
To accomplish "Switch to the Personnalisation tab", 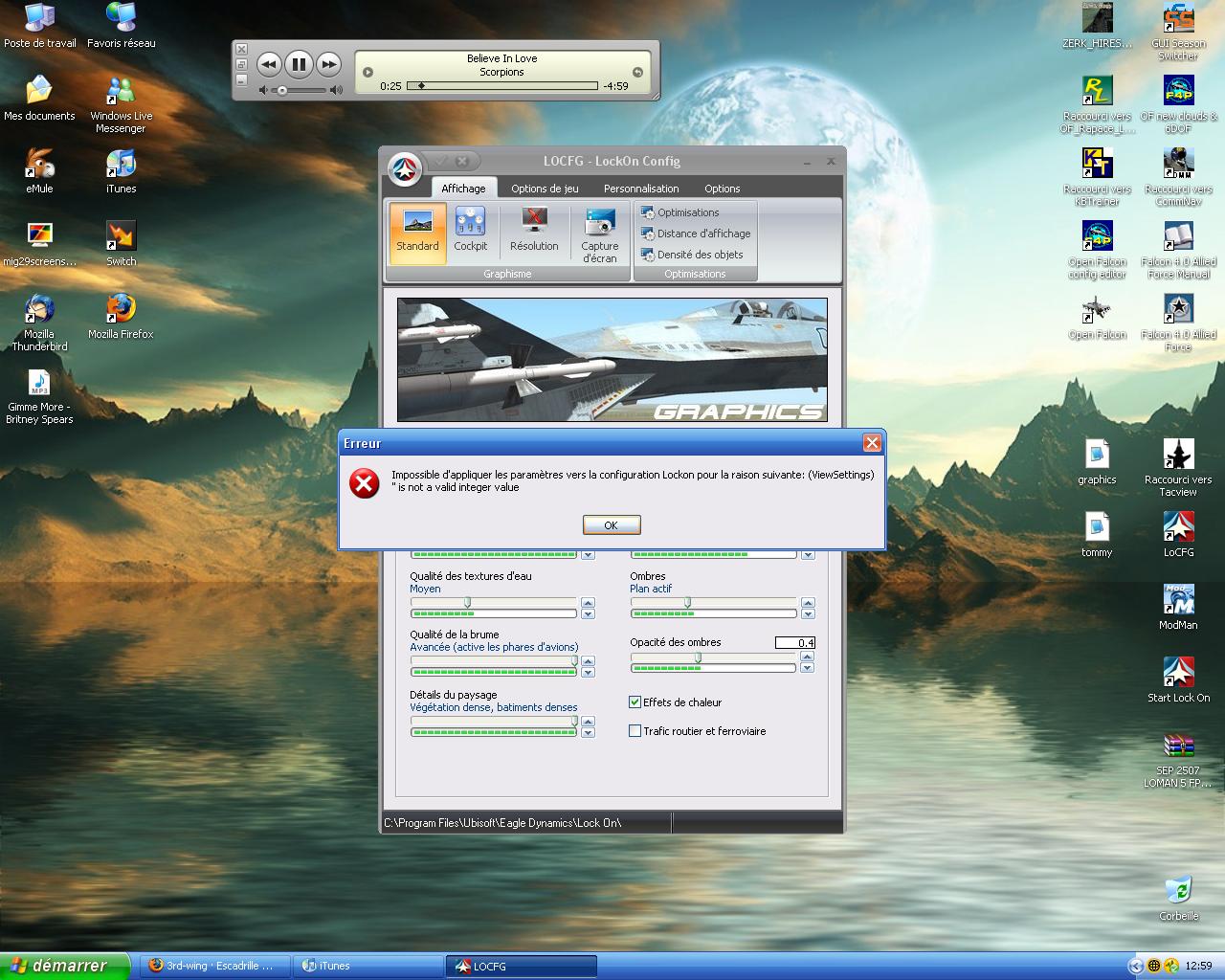I will (x=641, y=189).
